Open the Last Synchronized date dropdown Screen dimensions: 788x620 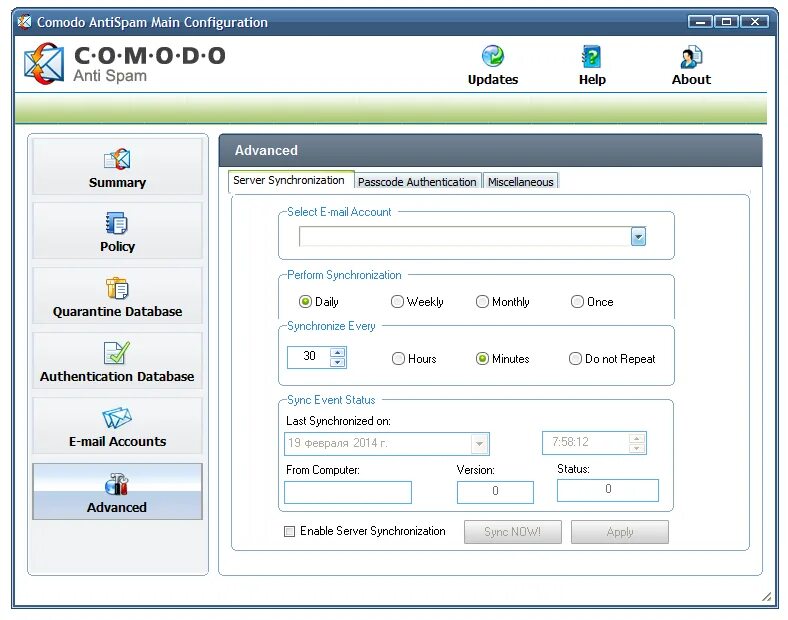(x=479, y=444)
